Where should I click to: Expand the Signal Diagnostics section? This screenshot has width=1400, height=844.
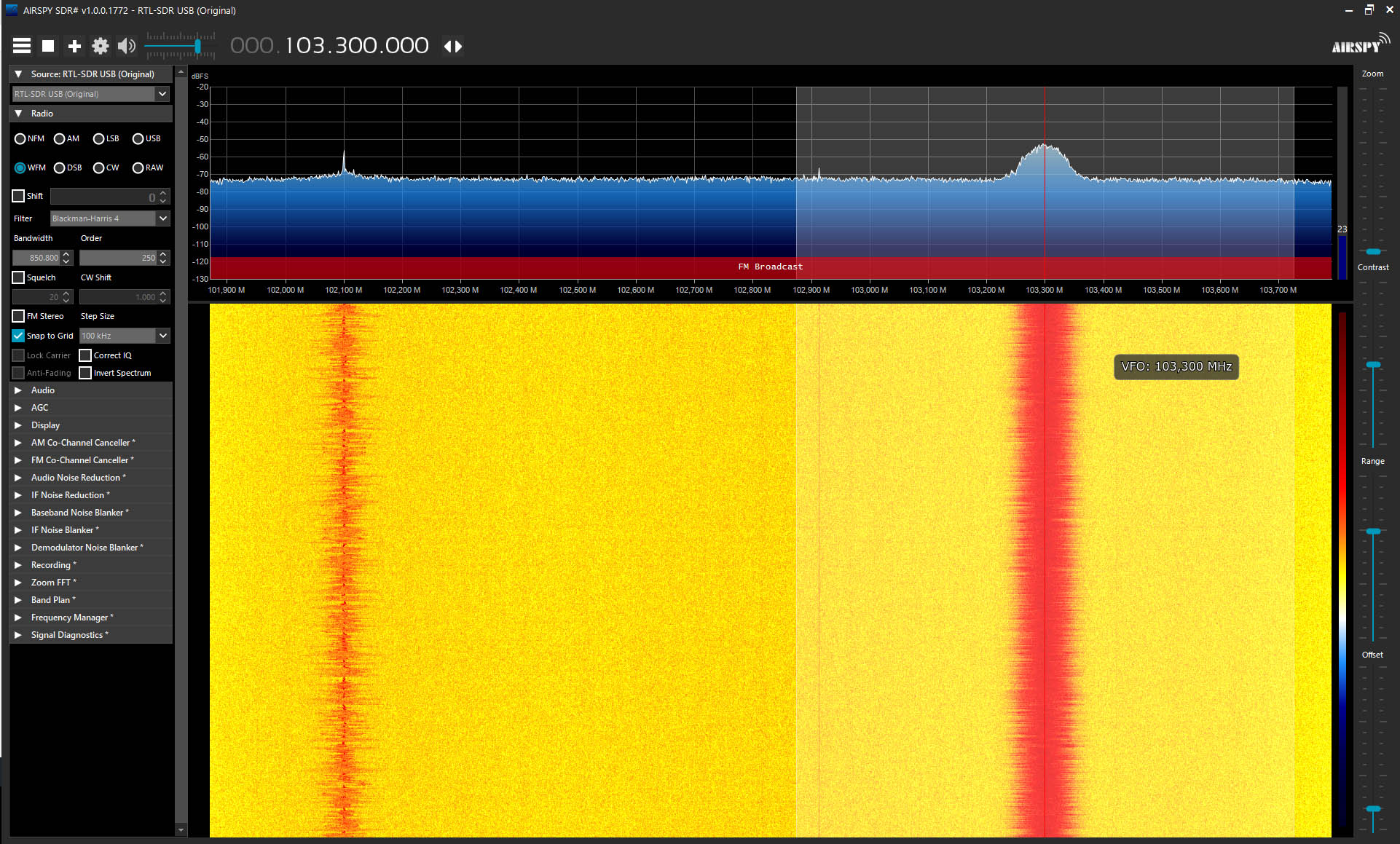tap(91, 635)
